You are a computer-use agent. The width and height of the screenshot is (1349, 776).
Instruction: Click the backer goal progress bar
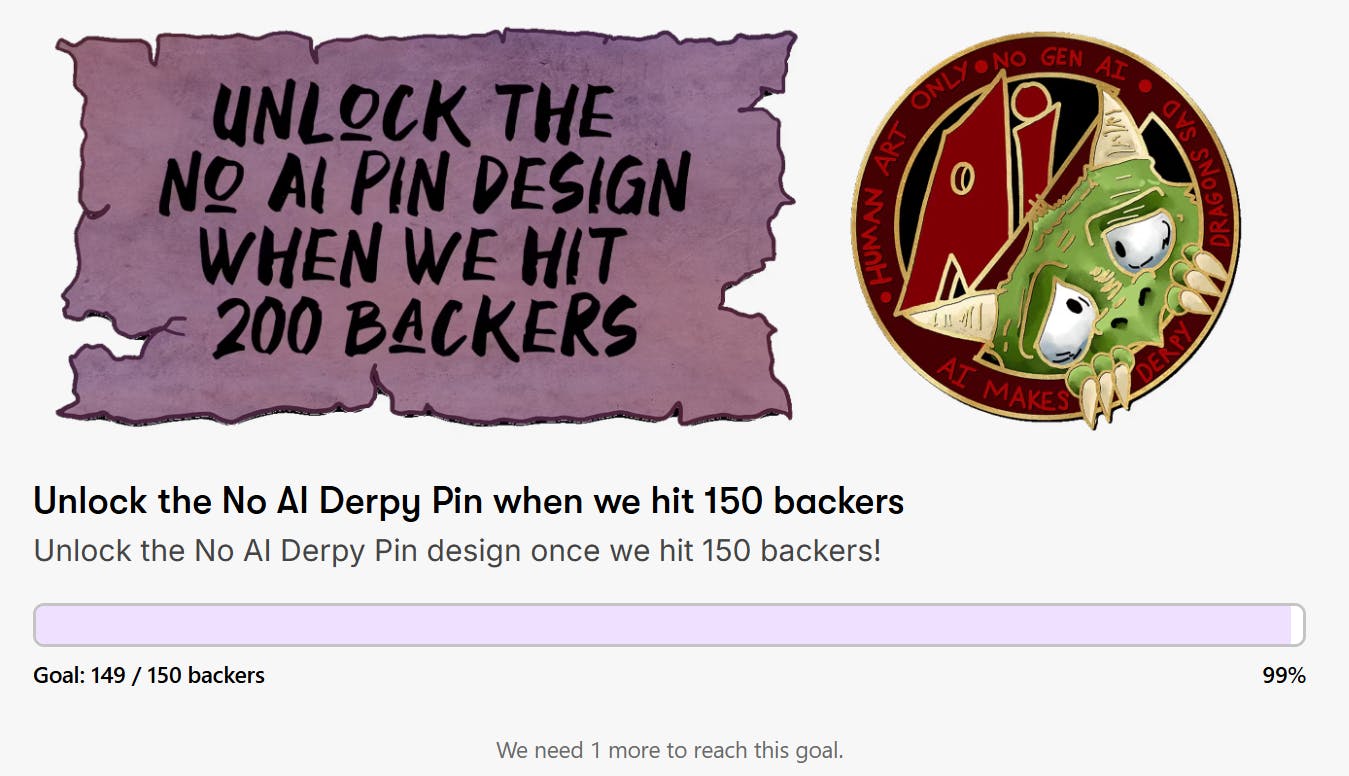[669, 625]
